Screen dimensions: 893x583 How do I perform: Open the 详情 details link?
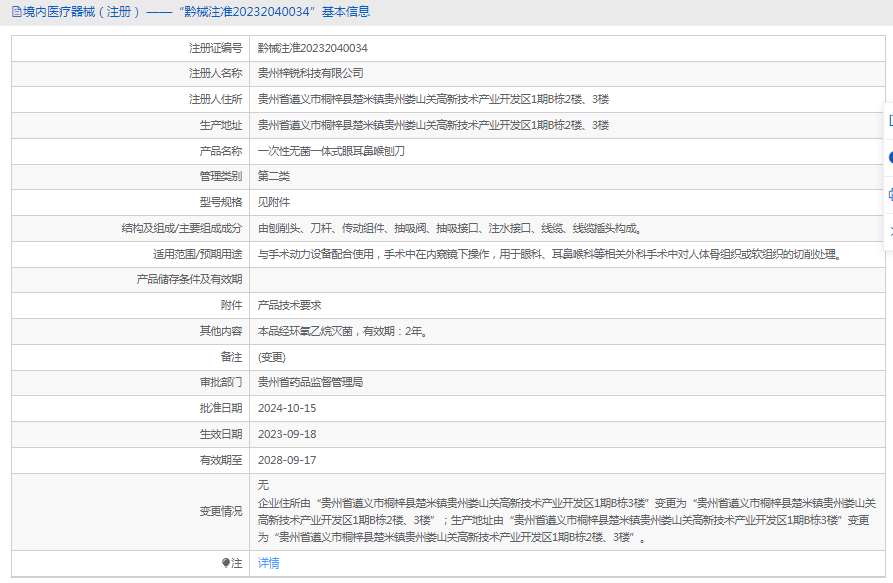pos(268,563)
